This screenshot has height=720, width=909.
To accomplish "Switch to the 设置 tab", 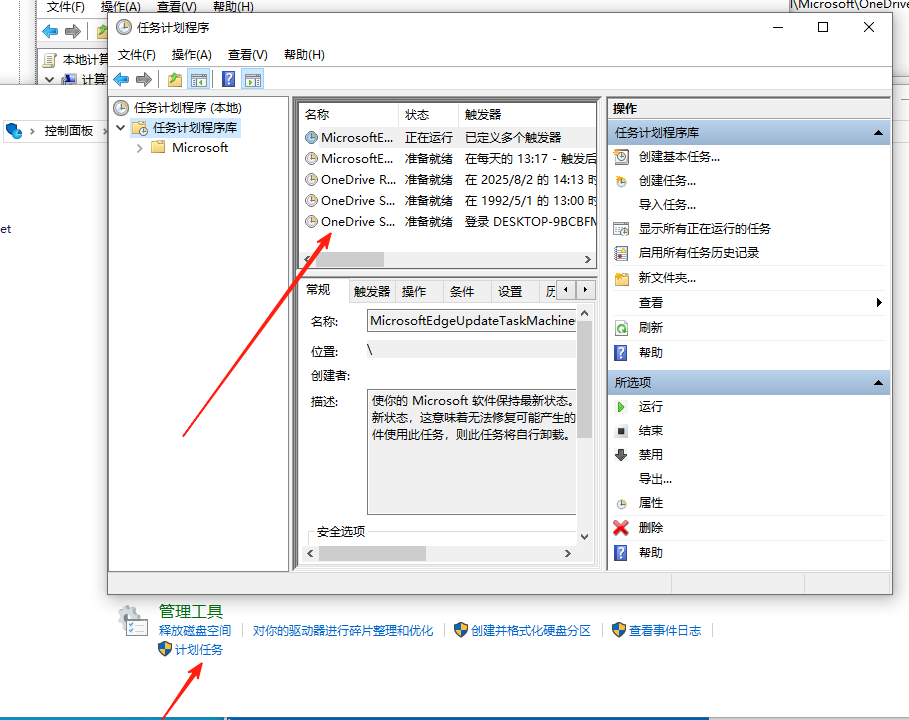I will point(510,291).
